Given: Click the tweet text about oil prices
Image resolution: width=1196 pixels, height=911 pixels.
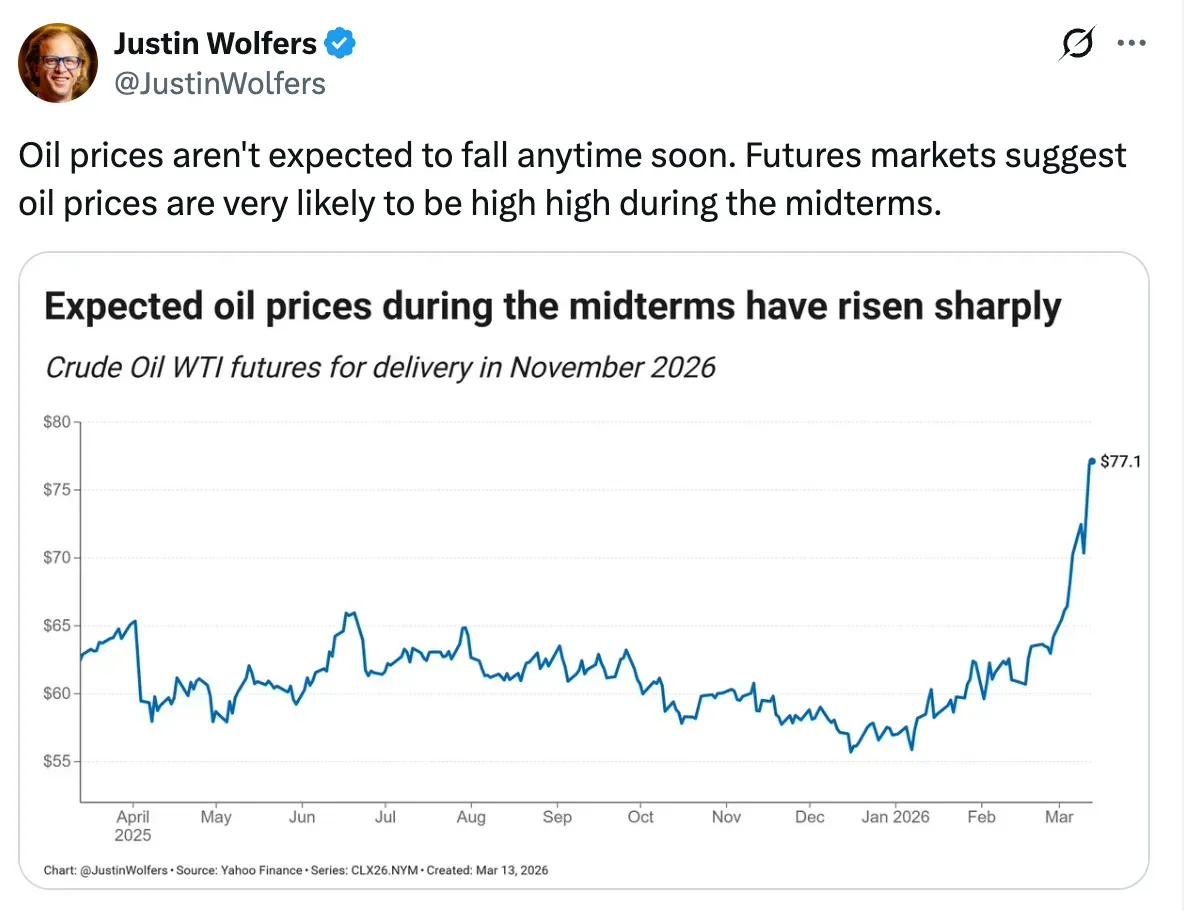Looking at the screenshot, I should click(x=572, y=180).
